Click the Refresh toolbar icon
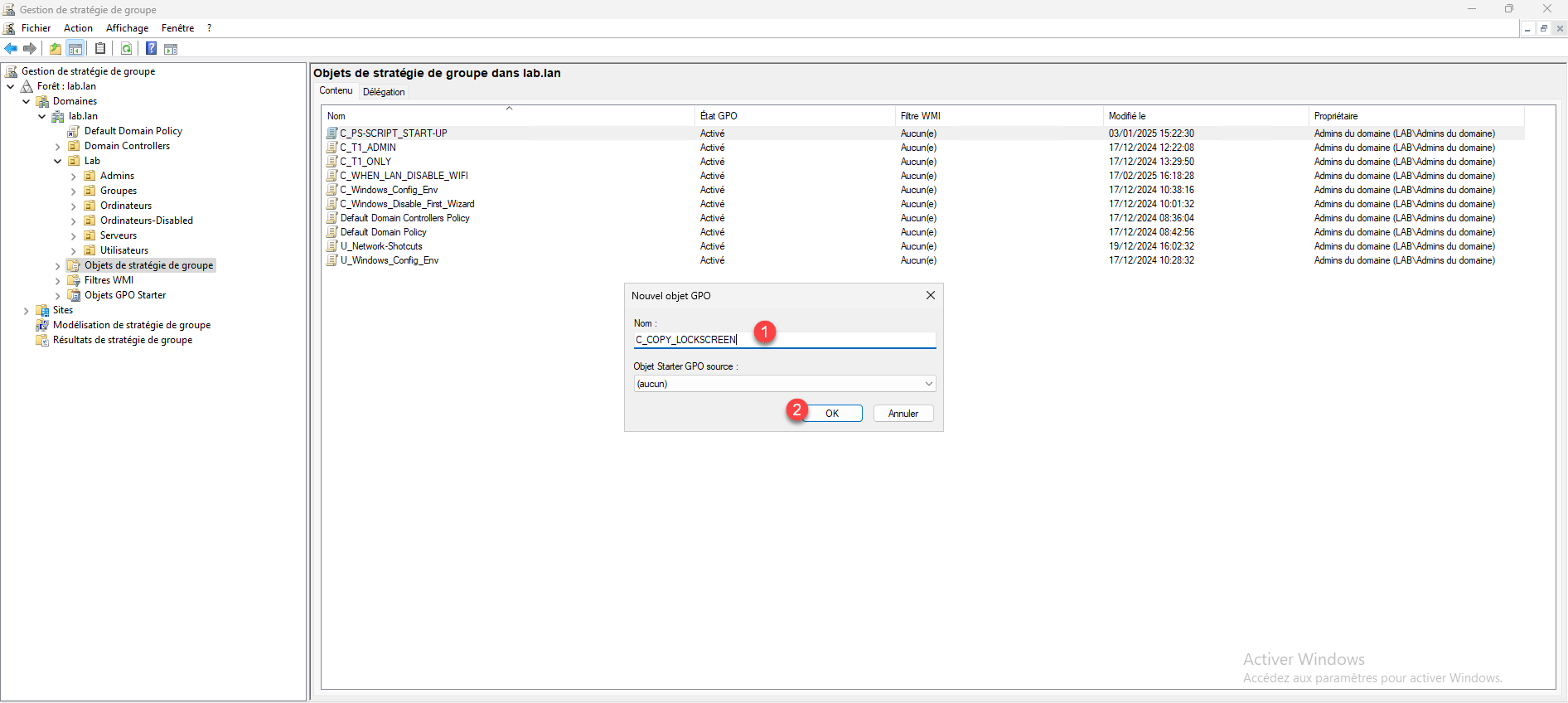Image resolution: width=1568 pixels, height=703 pixels. point(126,49)
